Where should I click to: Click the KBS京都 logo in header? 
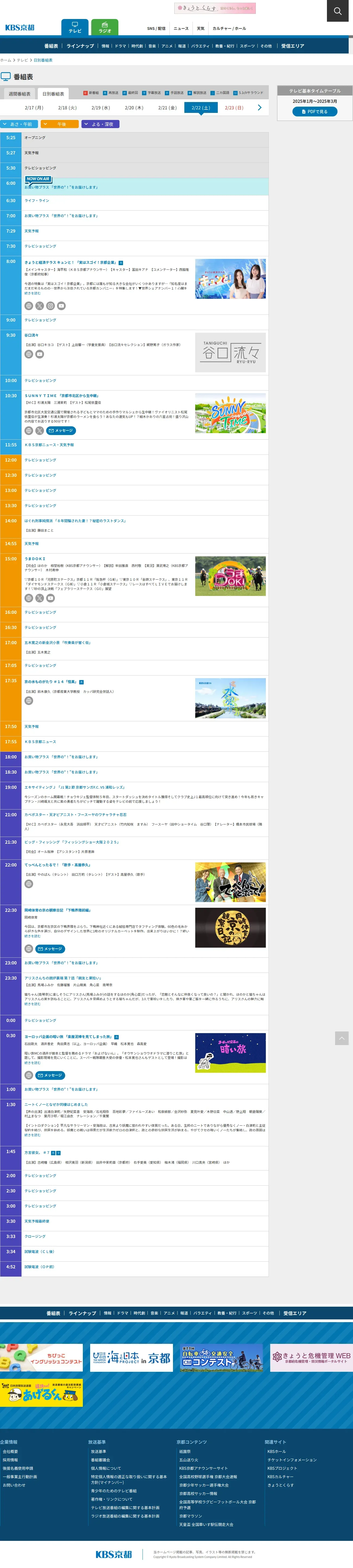20,27
